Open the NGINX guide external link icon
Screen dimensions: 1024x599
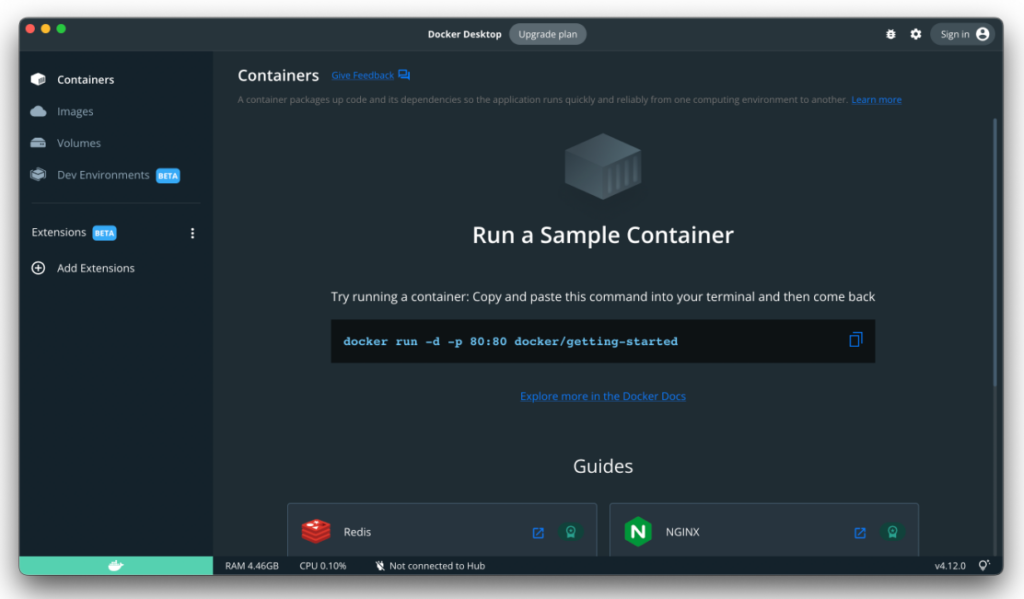(x=860, y=533)
